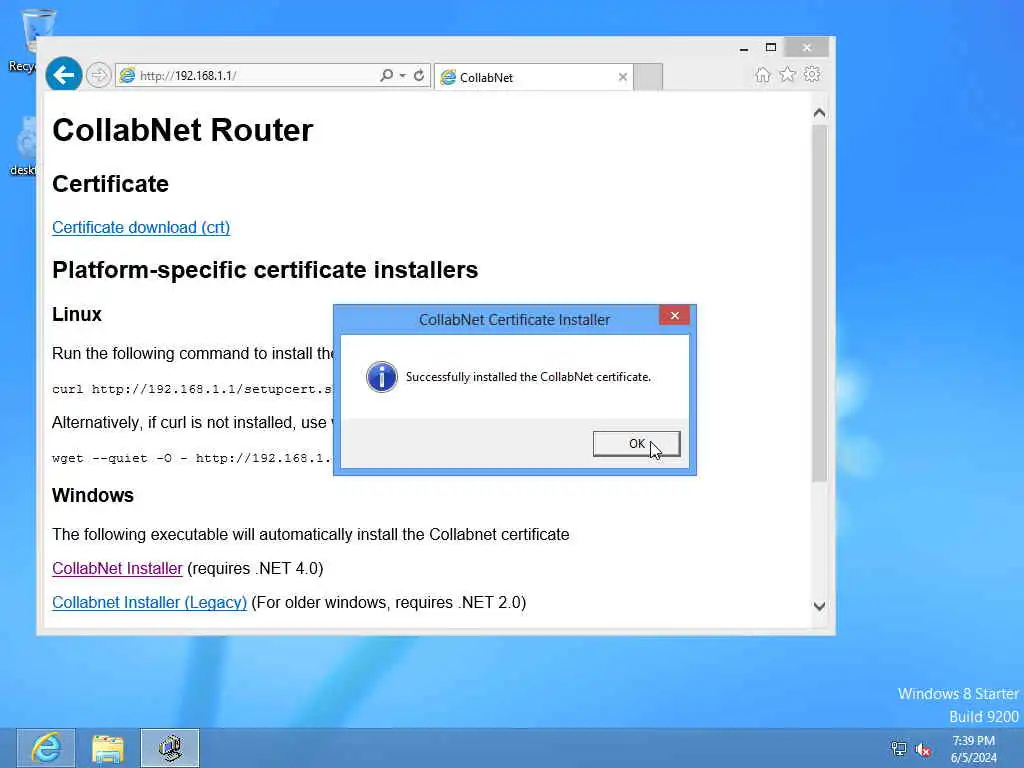The height and width of the screenshot is (768, 1024).
Task: Maximize the Internet Explorer window
Action: pyautogui.click(x=771, y=48)
